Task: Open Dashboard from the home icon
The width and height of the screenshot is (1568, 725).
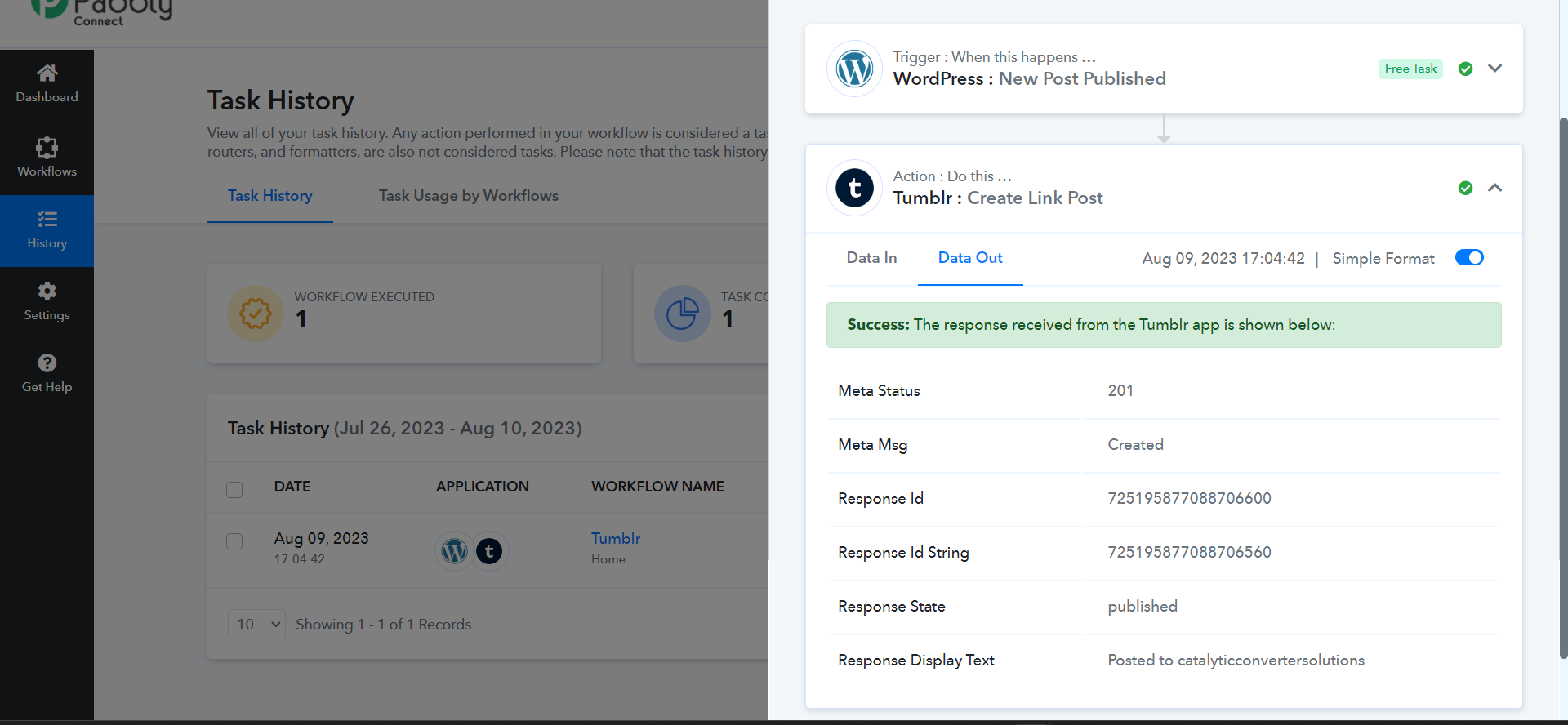Action: click(x=47, y=73)
